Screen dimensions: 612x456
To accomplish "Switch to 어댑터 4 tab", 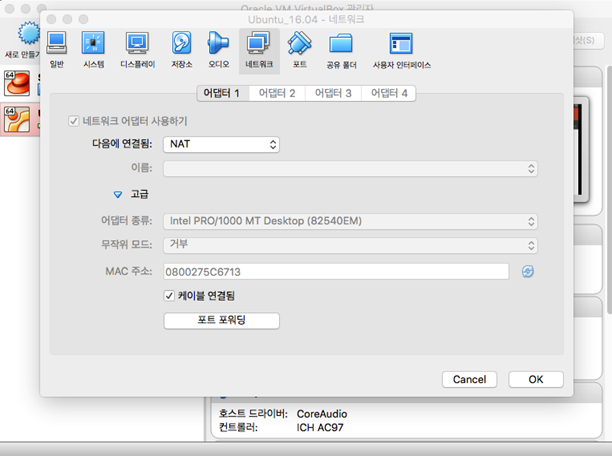I will coord(389,93).
